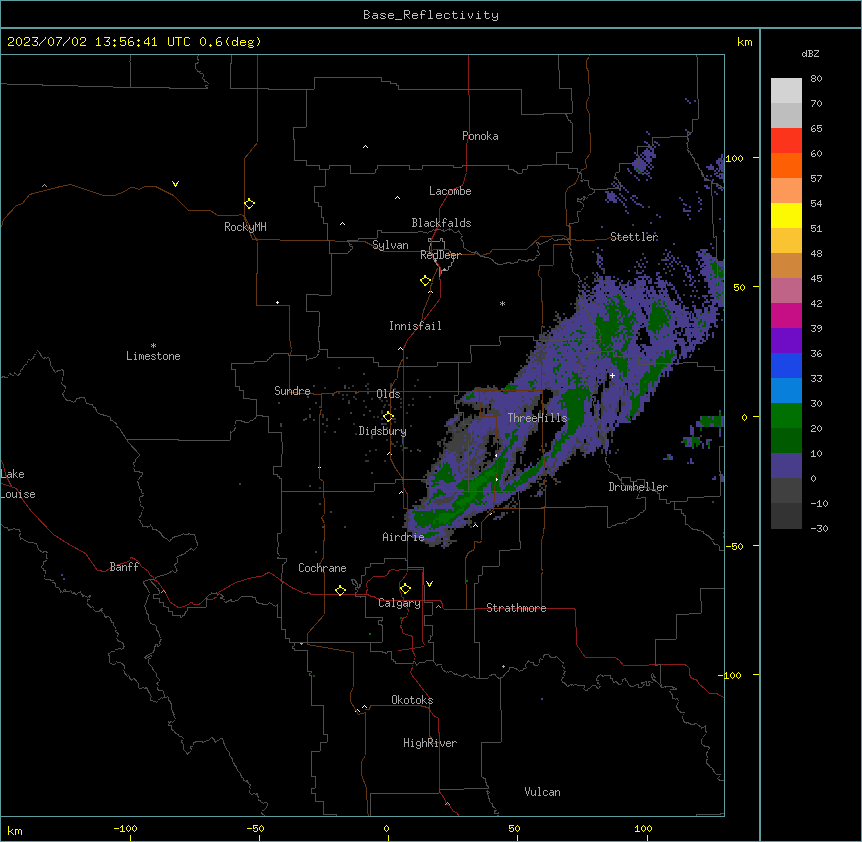This screenshot has height=842, width=862.
Task: Click the yellow diamond marker above Calgary
Action: pyautogui.click(x=405, y=589)
